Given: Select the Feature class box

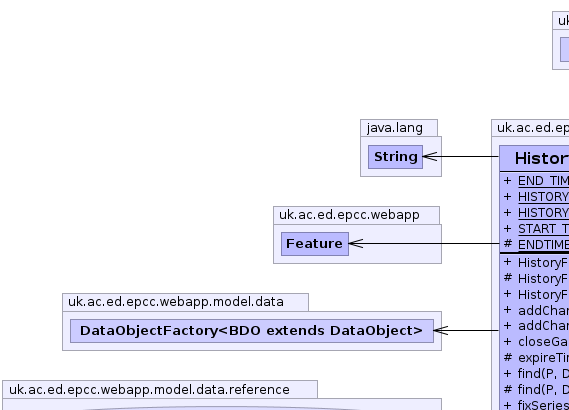Looking at the screenshot, I should (x=315, y=244).
